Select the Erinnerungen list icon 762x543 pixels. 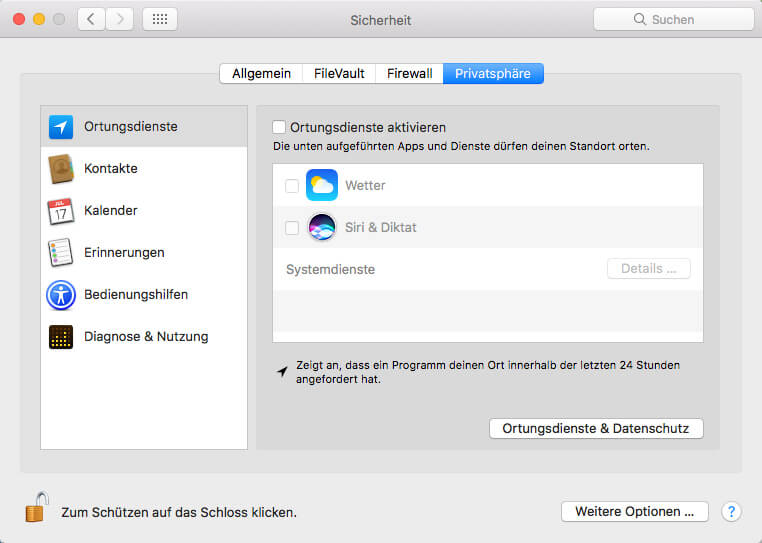(x=61, y=253)
